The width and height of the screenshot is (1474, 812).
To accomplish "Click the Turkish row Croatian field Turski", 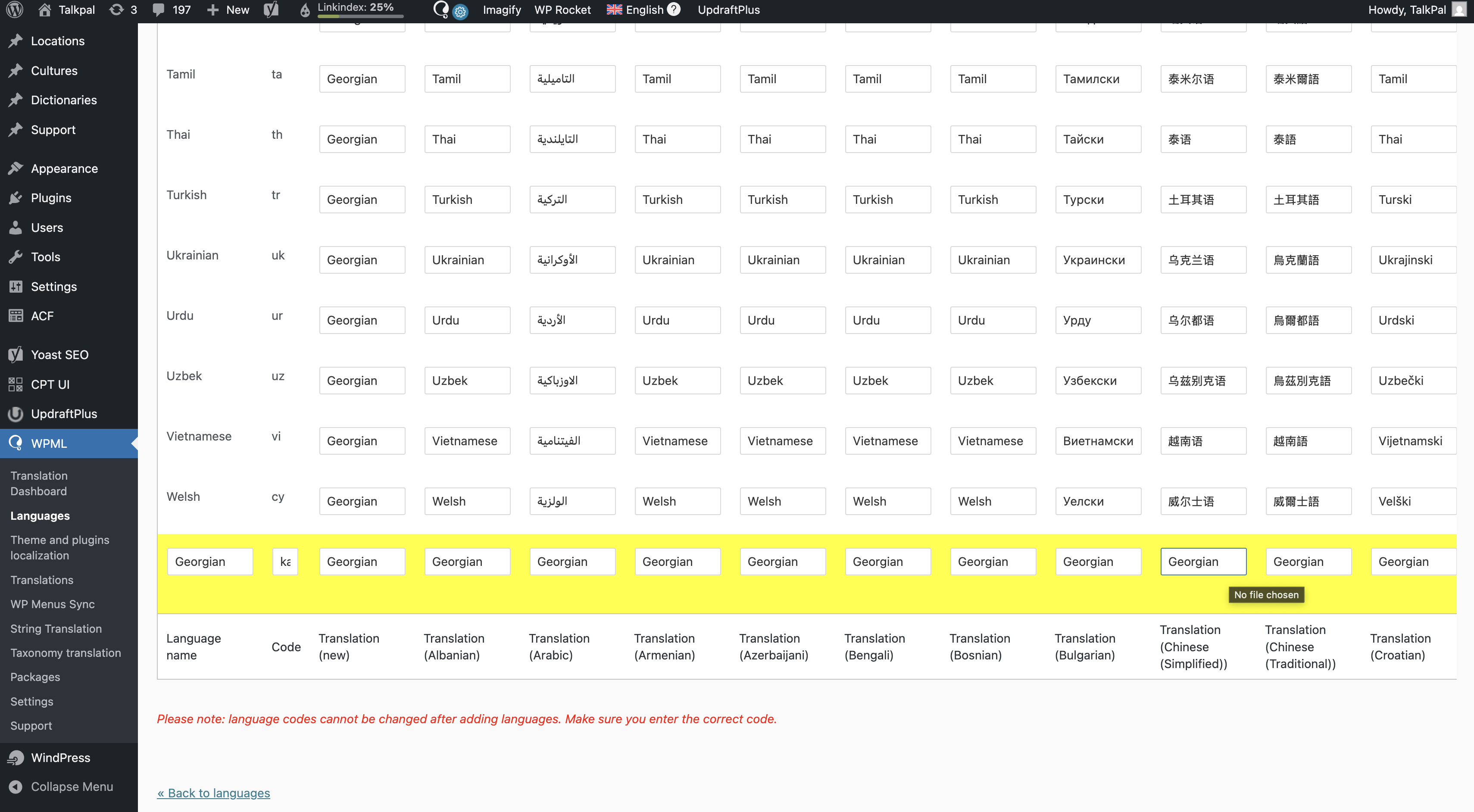I will pyautogui.click(x=1413, y=200).
